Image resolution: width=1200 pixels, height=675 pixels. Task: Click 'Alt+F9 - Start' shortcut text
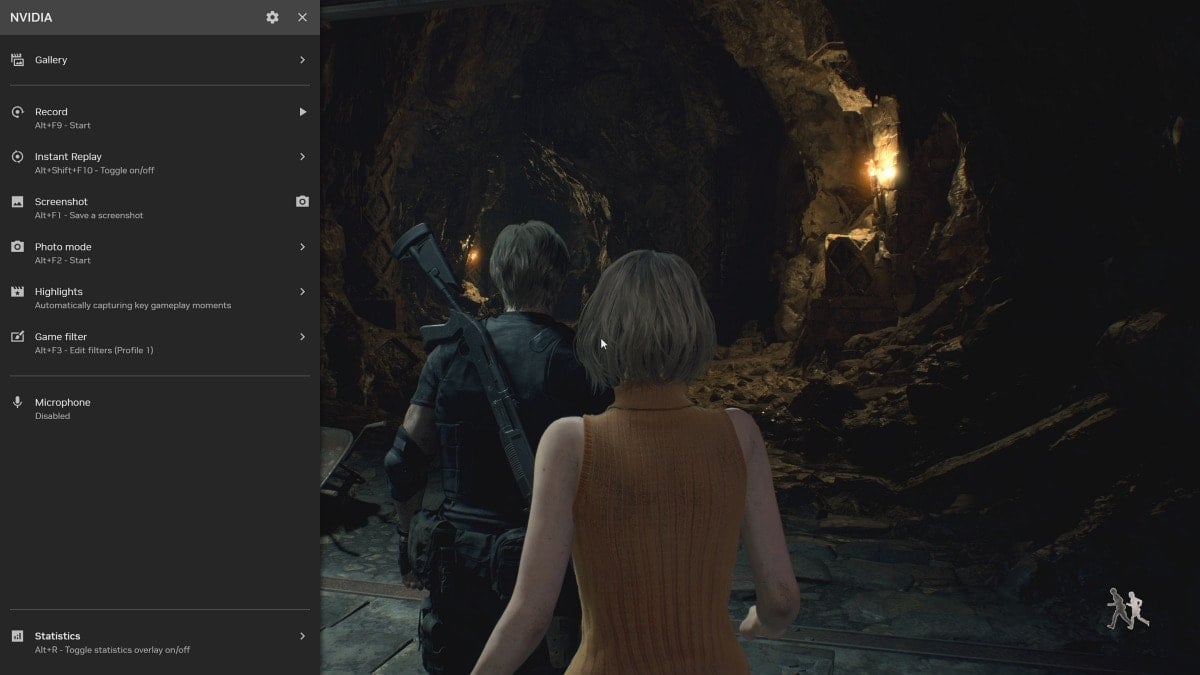[63, 126]
